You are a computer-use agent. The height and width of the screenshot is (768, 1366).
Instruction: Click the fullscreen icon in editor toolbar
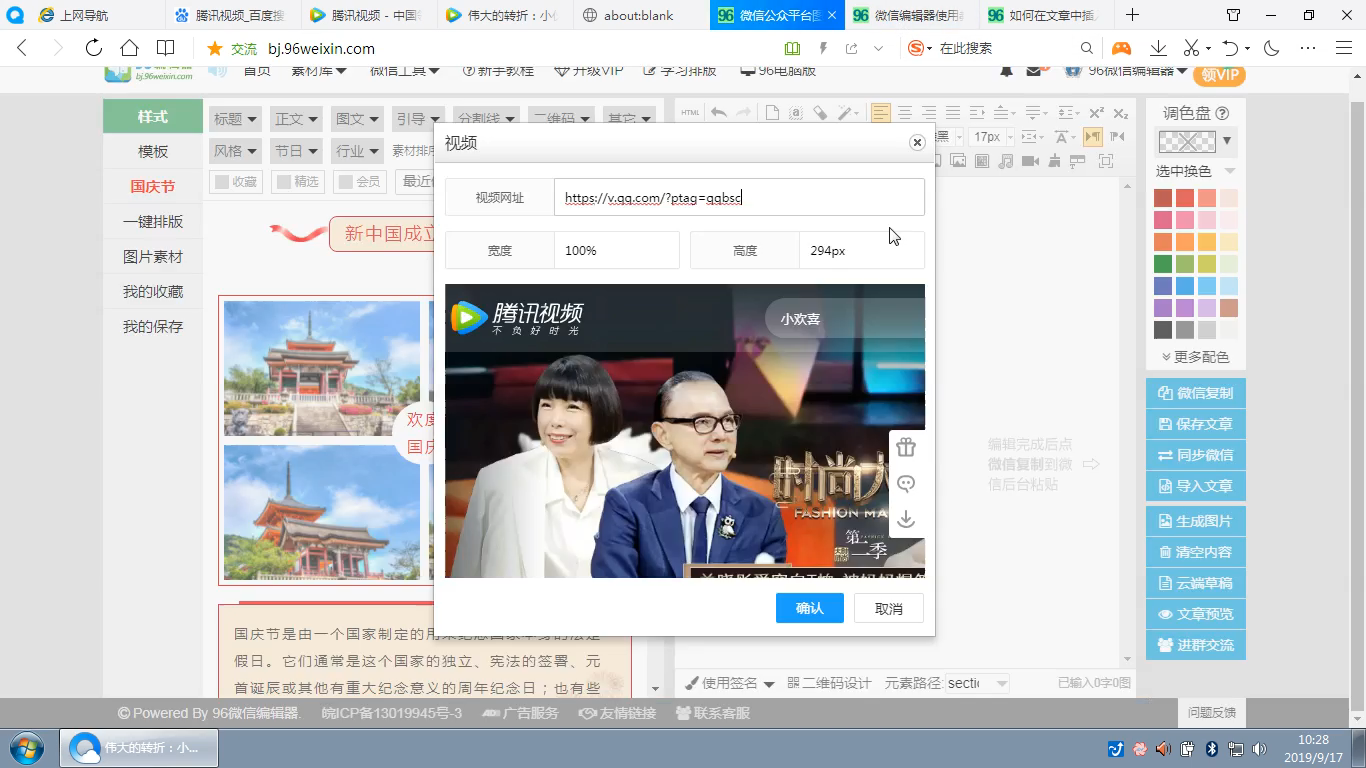click(x=1106, y=161)
